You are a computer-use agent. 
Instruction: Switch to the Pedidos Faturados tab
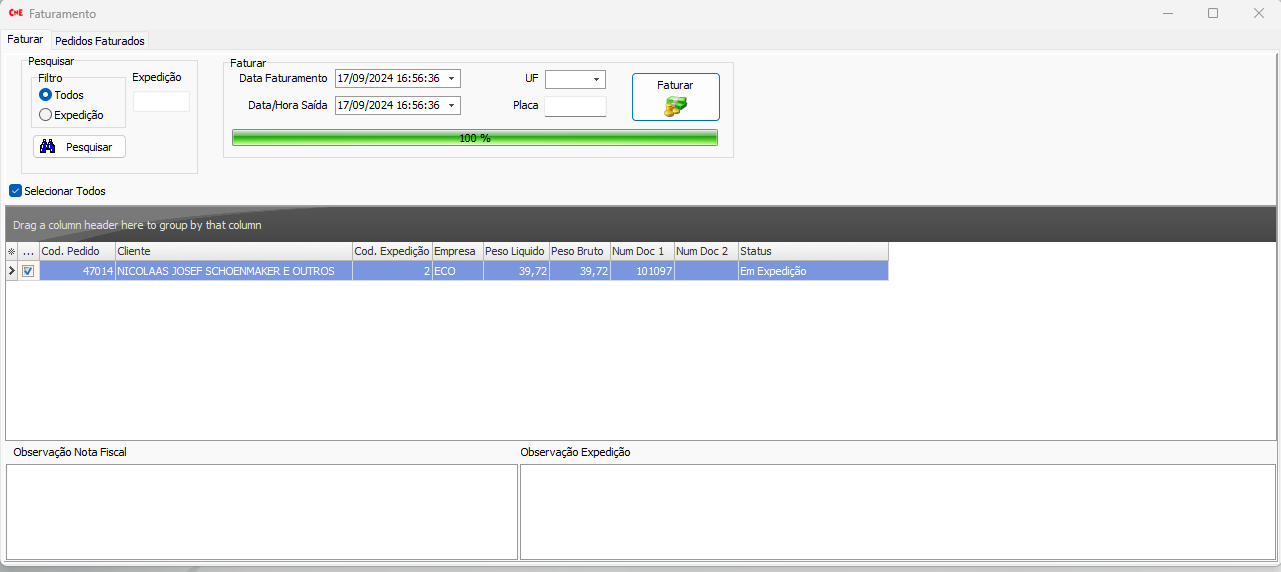click(x=100, y=41)
